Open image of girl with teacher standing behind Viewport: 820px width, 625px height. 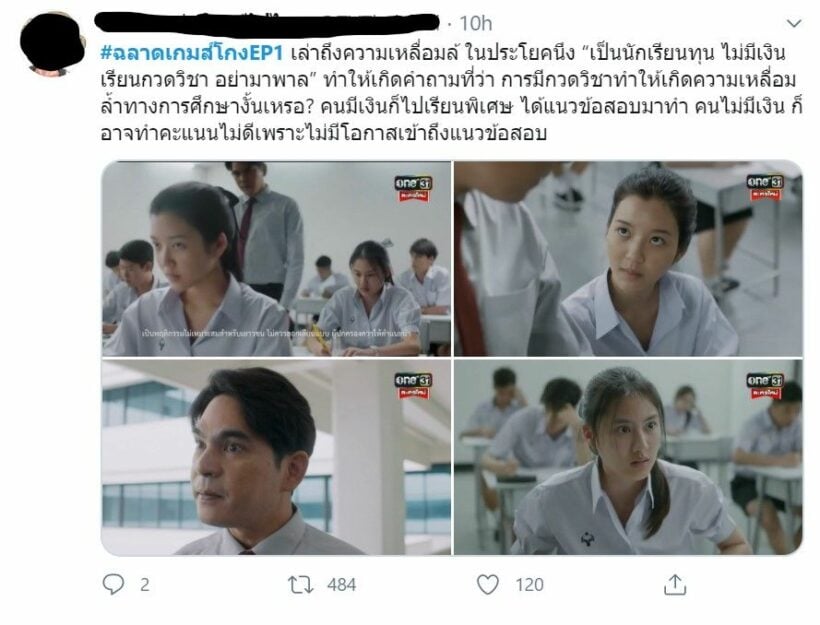coord(276,259)
